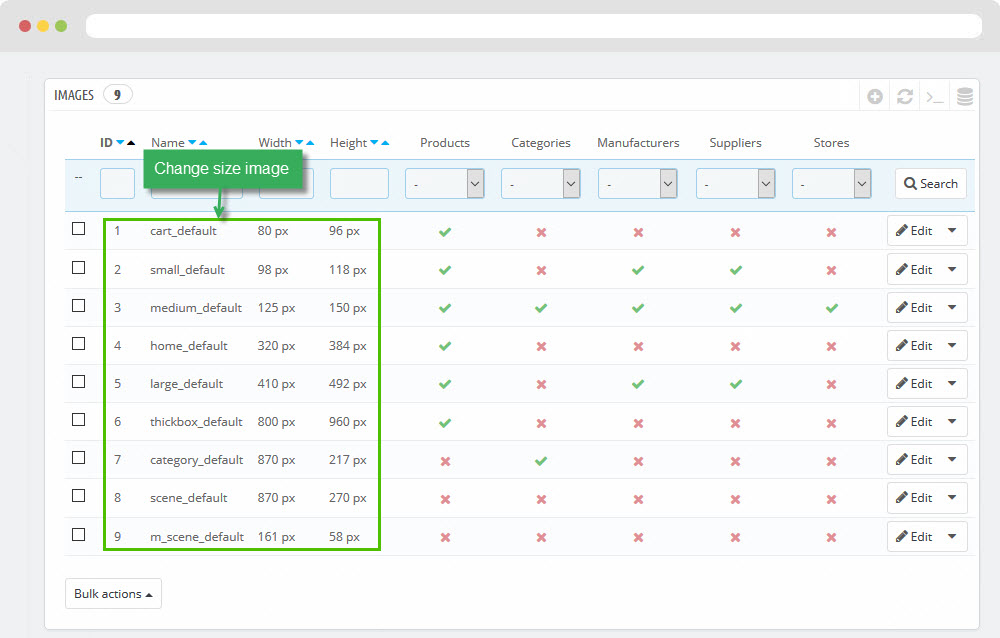
Task: Toggle Stores status for medium_default
Action: [832, 308]
